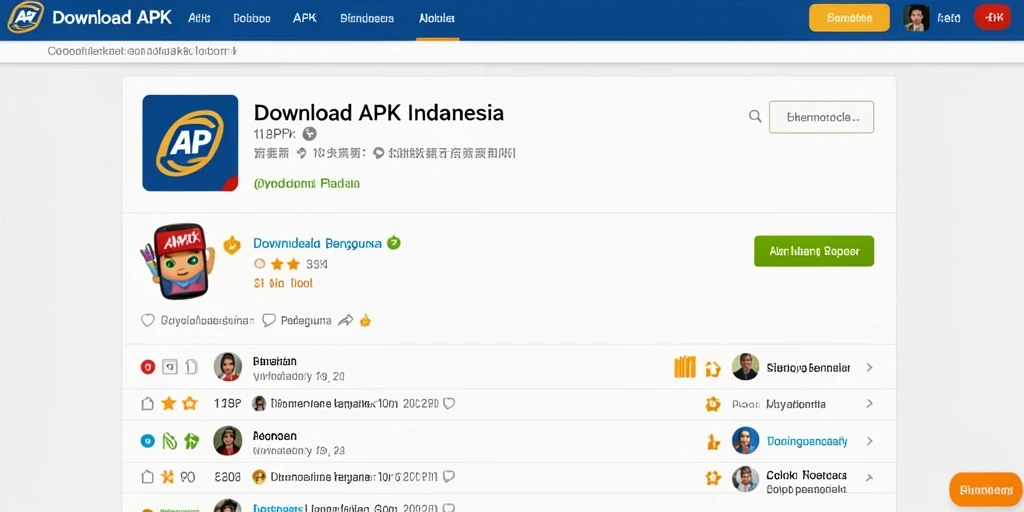Image resolution: width=1024 pixels, height=512 pixels.
Task: Click the comment icon at the end of the 8308 row
Action: point(449,477)
